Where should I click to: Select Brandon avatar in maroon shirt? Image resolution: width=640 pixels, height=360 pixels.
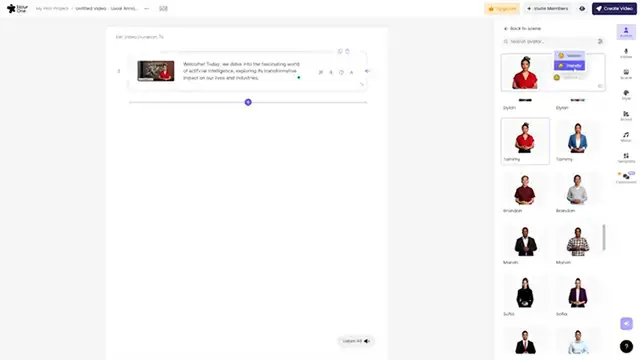click(525, 193)
